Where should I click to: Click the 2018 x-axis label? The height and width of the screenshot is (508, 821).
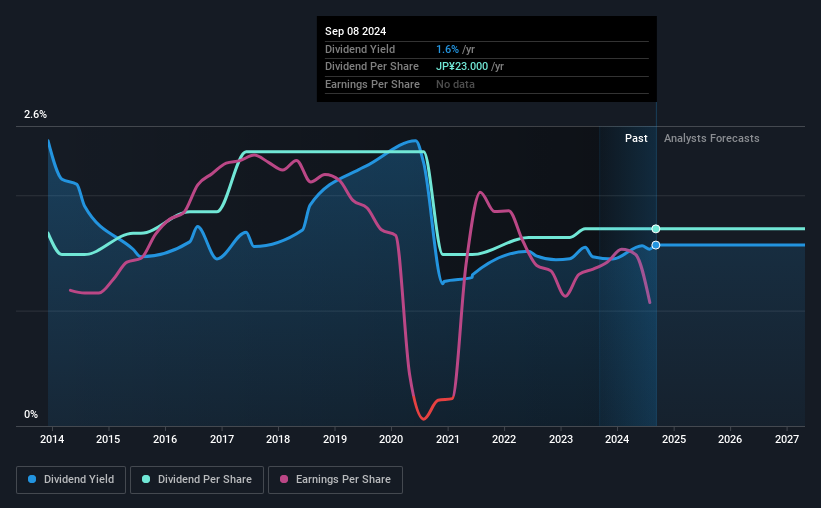(278, 439)
